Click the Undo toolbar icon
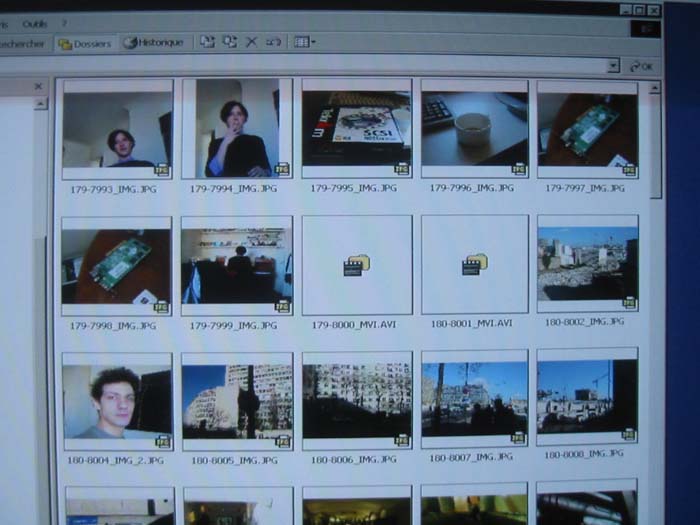Viewport: 700px width, 525px height. [x=273, y=42]
